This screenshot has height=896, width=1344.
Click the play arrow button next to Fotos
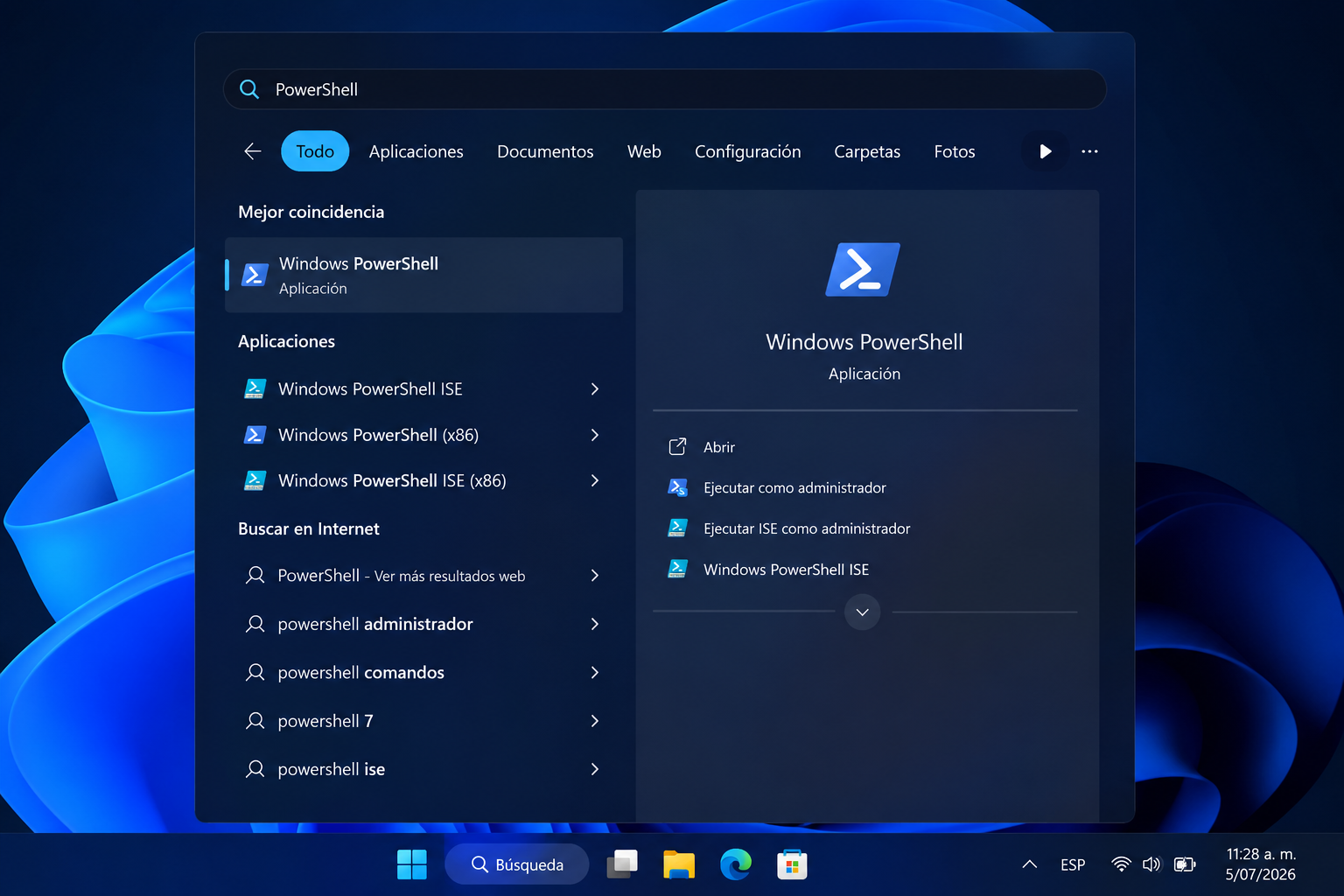(x=1045, y=151)
